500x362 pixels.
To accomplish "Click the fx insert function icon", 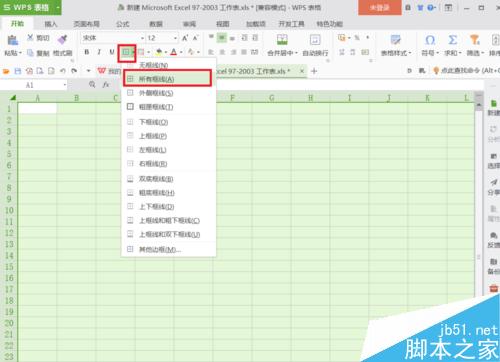I will [106, 85].
